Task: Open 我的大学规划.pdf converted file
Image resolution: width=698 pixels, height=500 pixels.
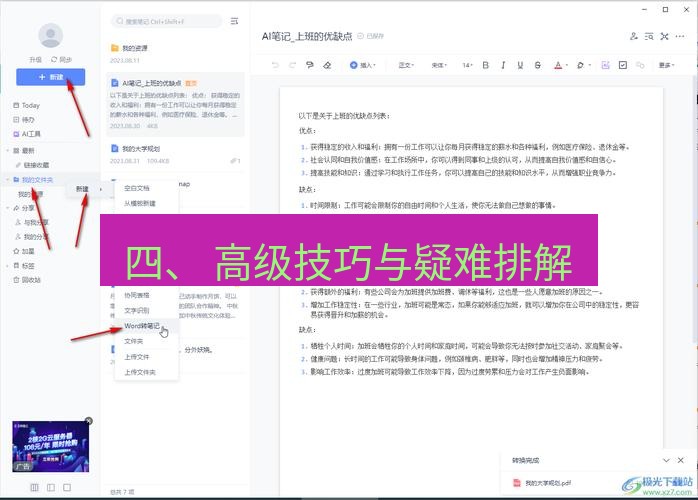Action: click(x=542, y=483)
